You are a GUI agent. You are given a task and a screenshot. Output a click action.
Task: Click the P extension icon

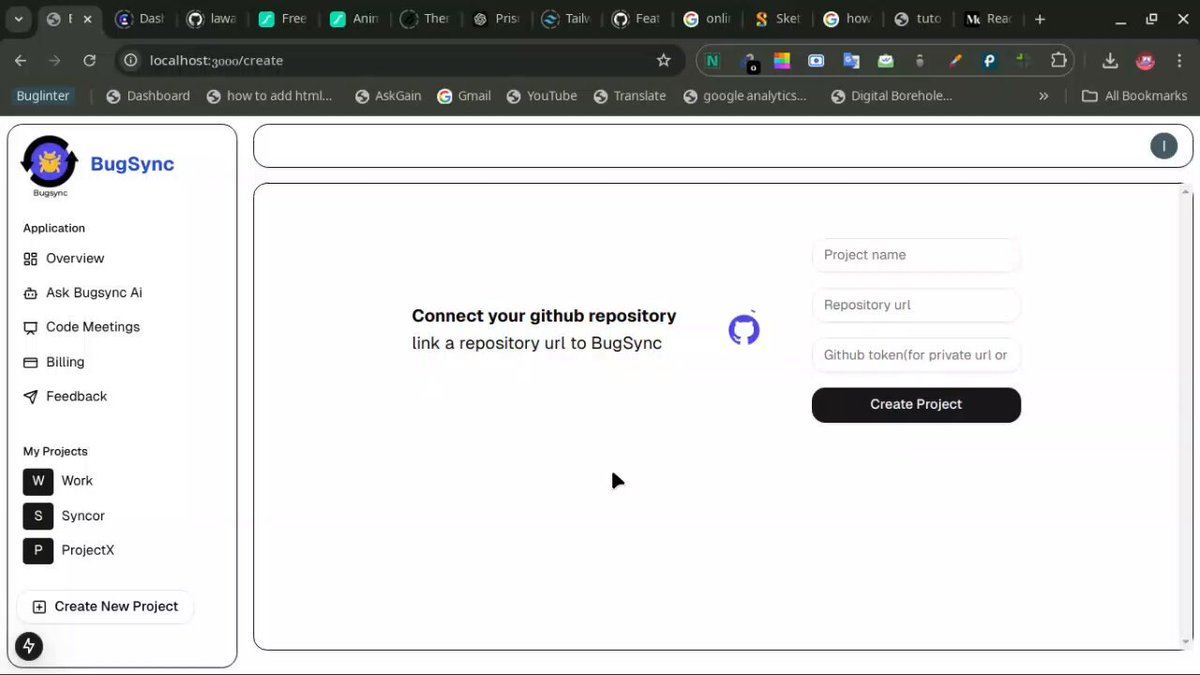(989, 60)
